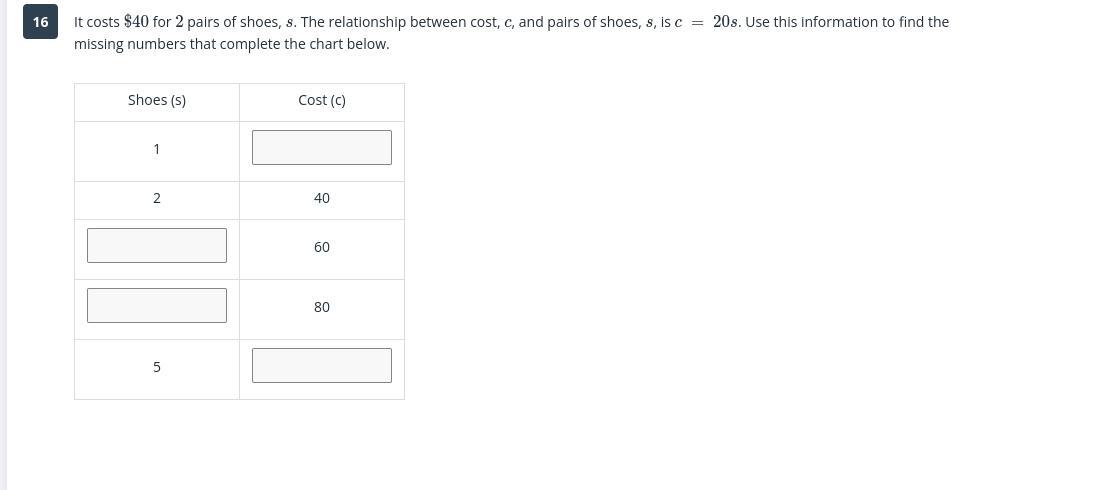1111x490 pixels.
Task: Click the cost cell showing 40
Action: (x=321, y=198)
